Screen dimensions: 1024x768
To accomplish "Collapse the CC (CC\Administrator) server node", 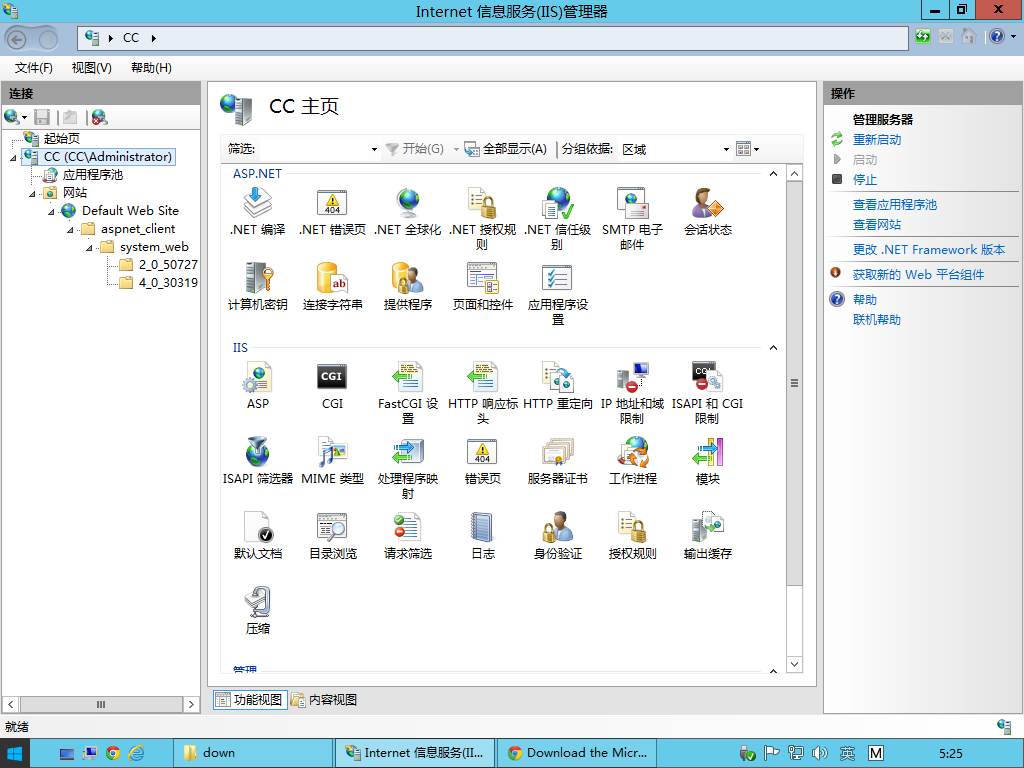I will click(x=13, y=157).
